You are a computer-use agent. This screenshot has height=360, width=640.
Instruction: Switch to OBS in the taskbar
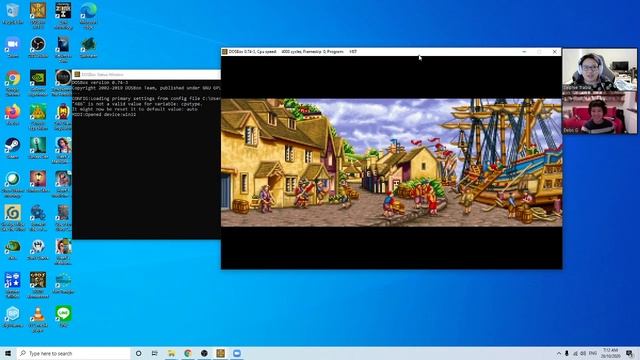pyautogui.click(x=204, y=353)
